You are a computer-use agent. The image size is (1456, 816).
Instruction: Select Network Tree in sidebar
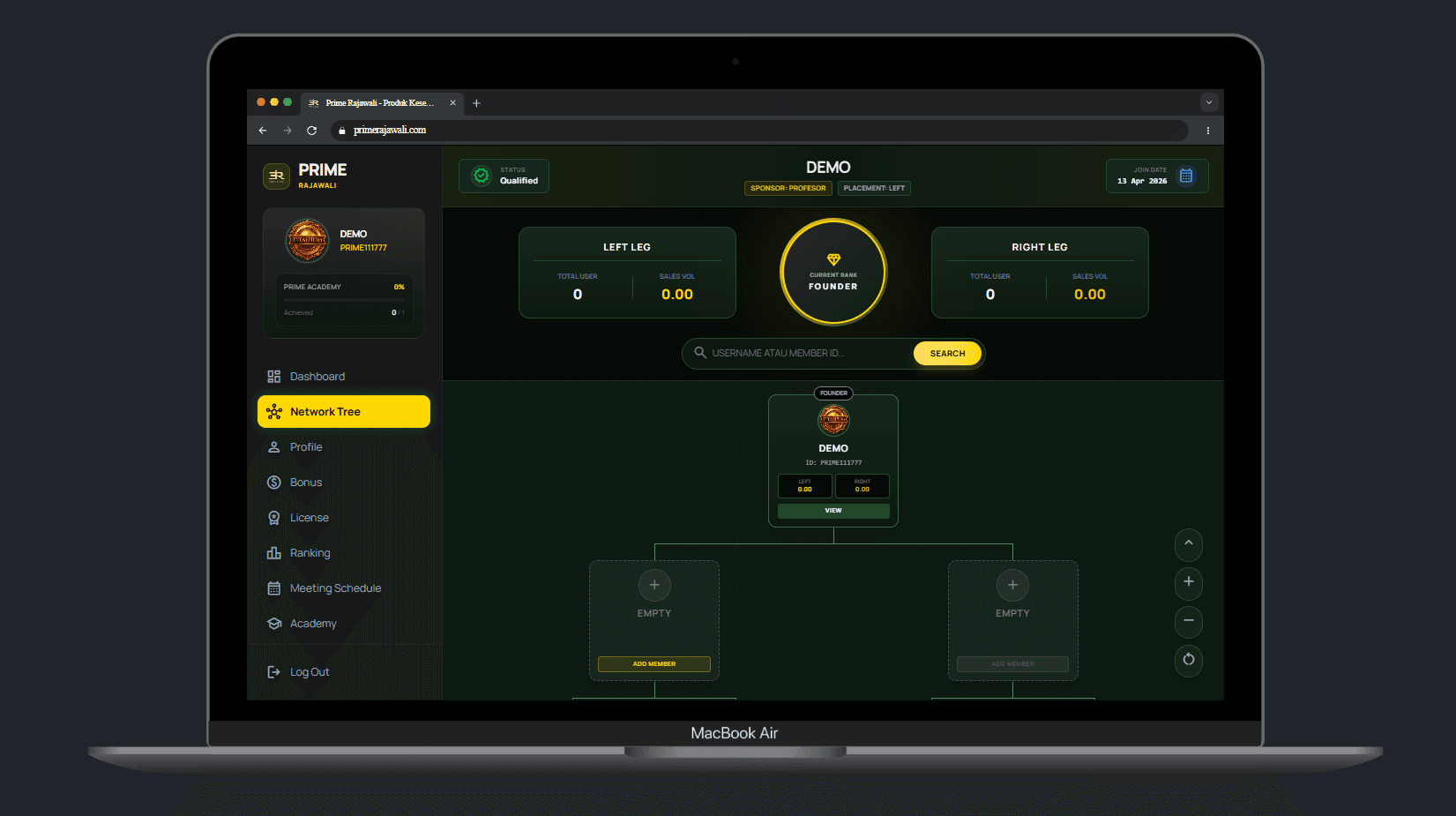pos(343,412)
